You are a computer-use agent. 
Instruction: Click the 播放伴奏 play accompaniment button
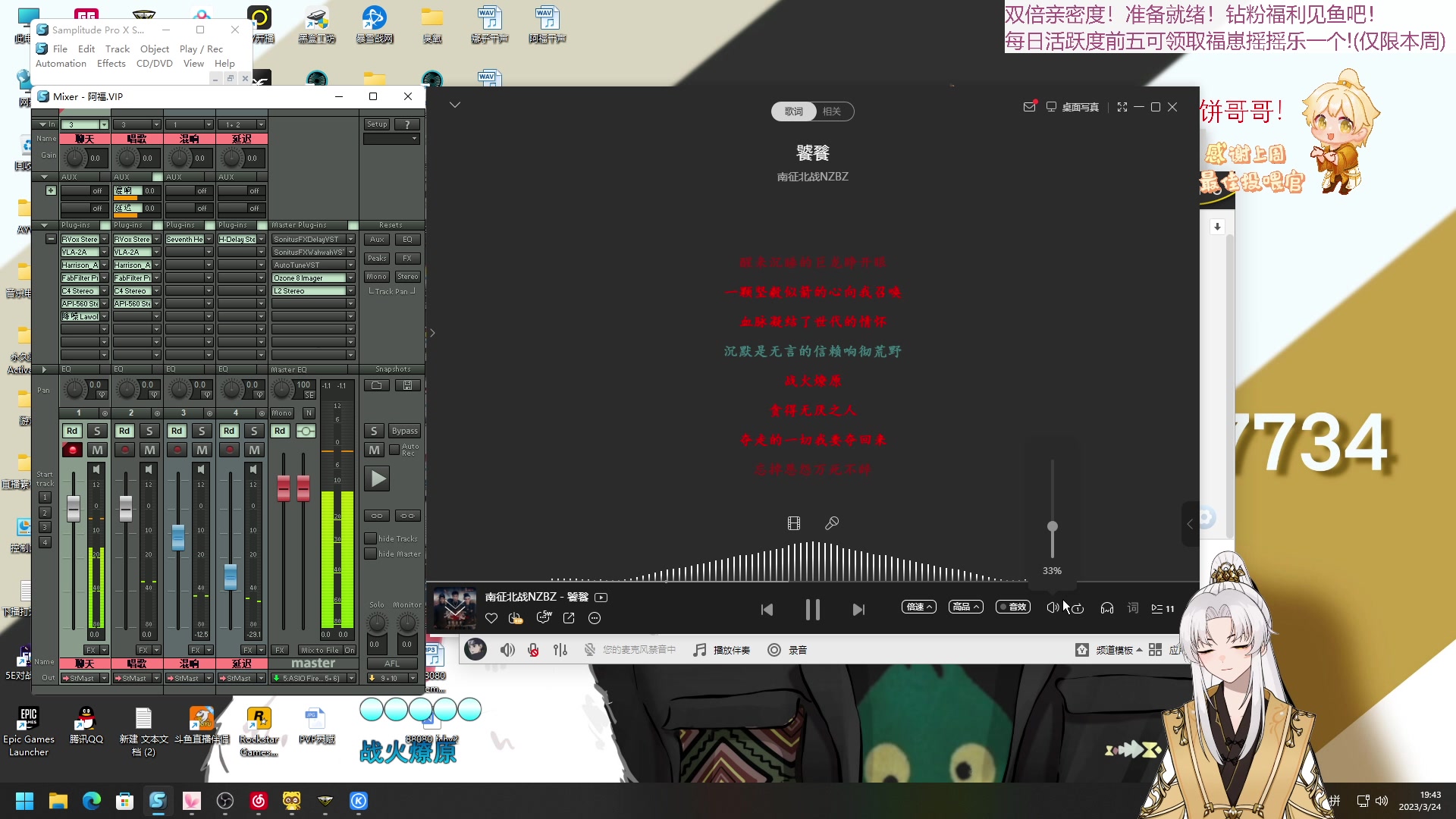point(721,650)
